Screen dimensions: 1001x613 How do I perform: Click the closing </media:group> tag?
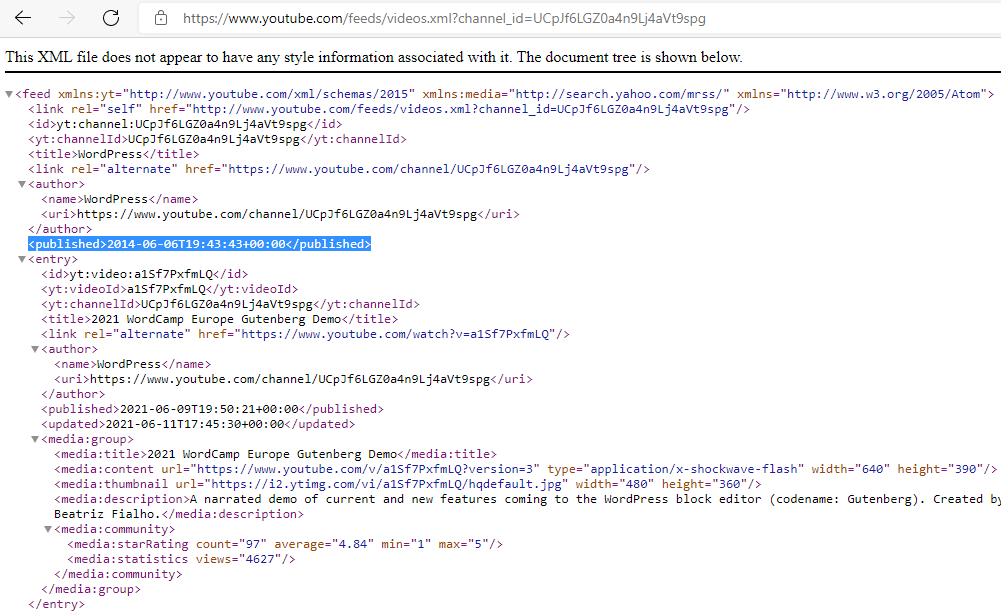91,589
